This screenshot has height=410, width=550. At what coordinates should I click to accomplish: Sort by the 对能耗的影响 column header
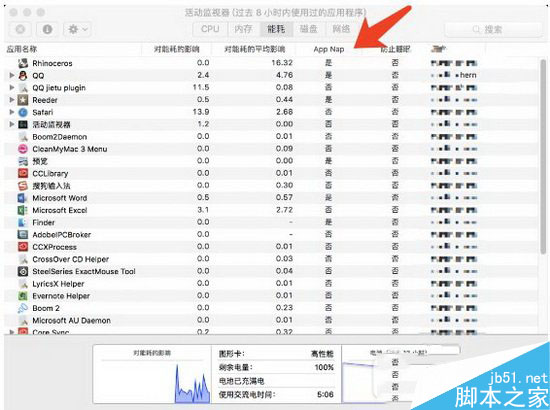pos(177,49)
